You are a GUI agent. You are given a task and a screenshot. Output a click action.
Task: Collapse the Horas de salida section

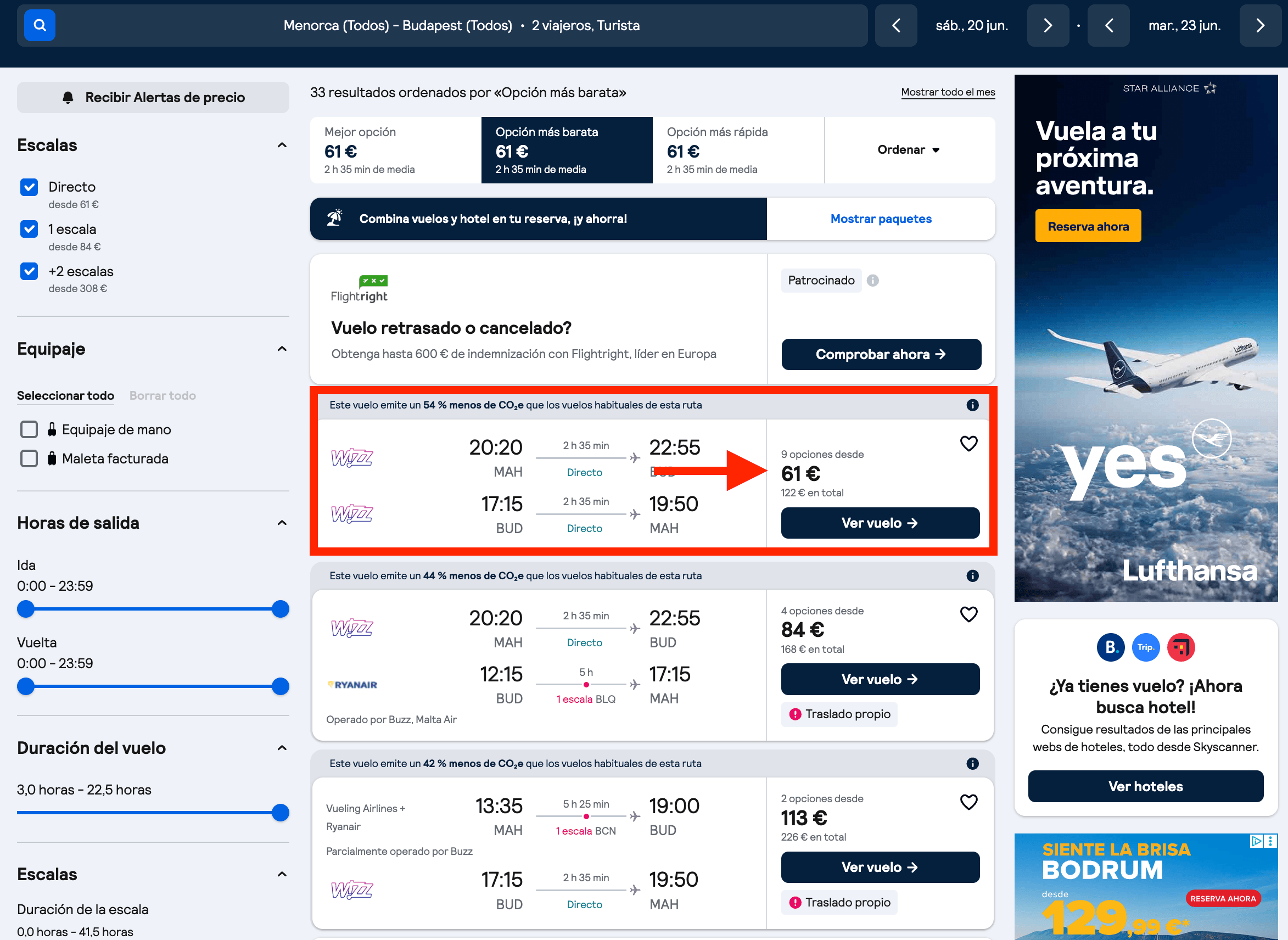pyautogui.click(x=282, y=523)
